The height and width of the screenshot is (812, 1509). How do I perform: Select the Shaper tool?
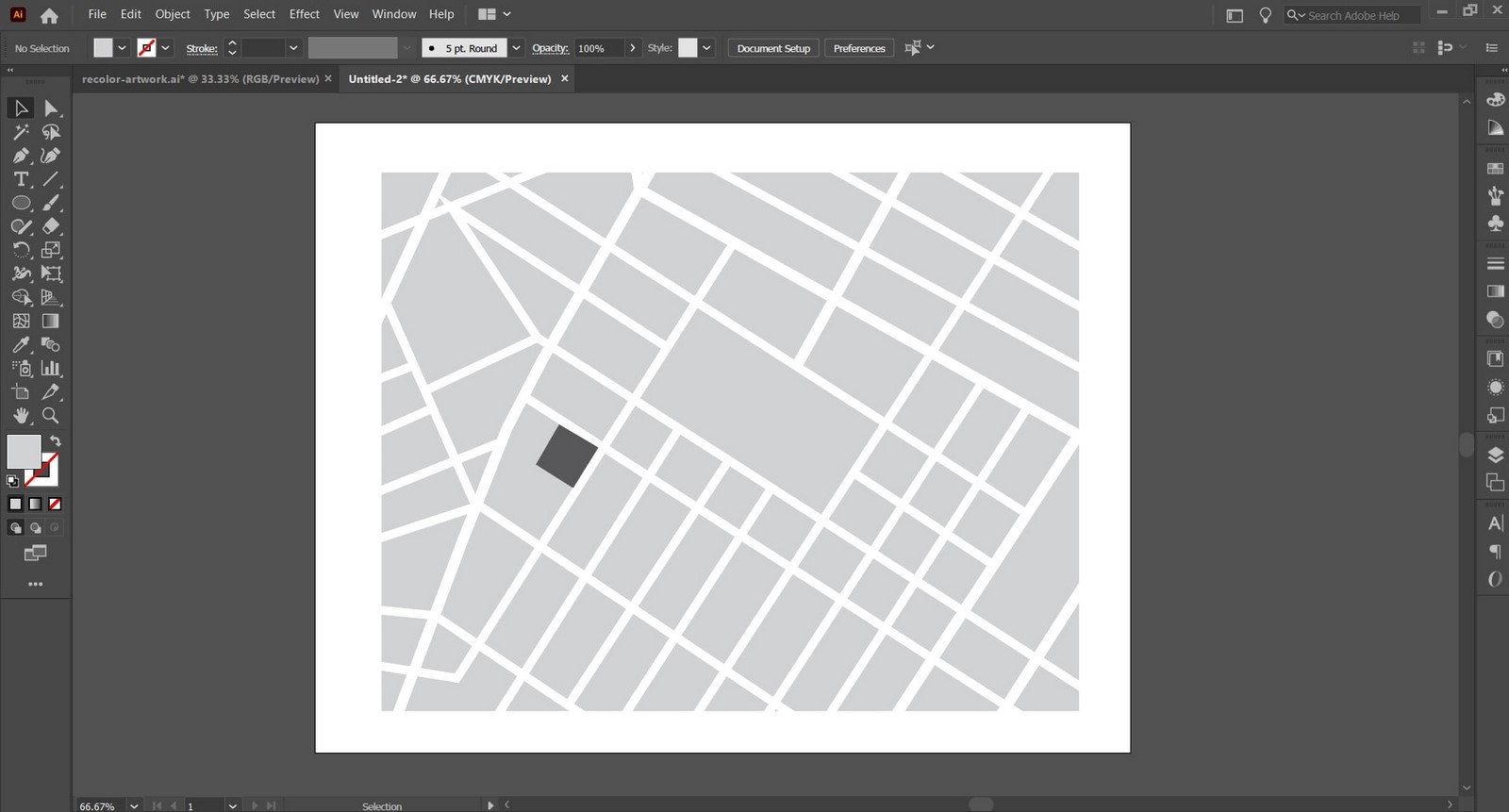click(21, 226)
